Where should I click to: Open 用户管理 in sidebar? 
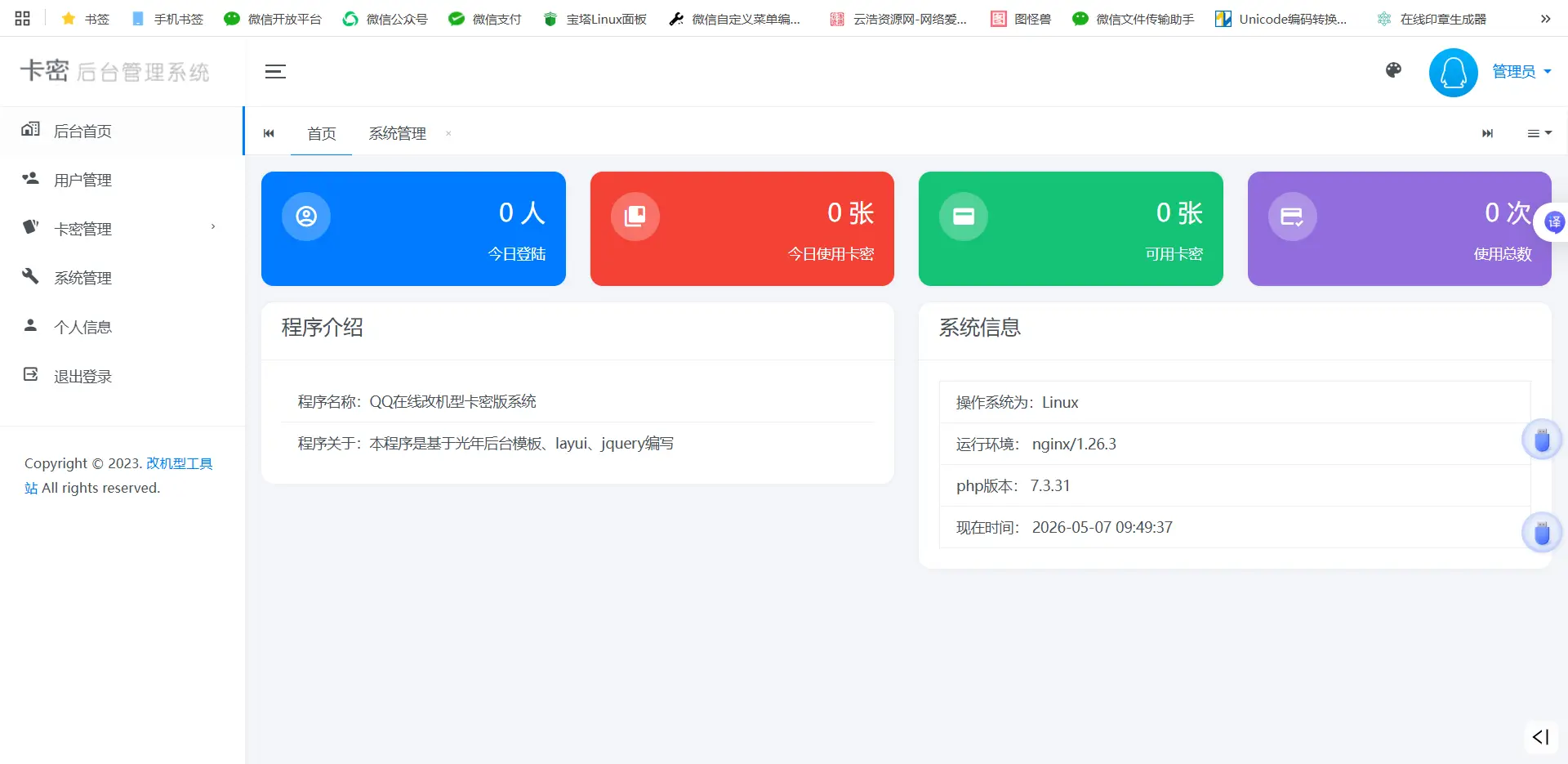pyautogui.click(x=122, y=180)
